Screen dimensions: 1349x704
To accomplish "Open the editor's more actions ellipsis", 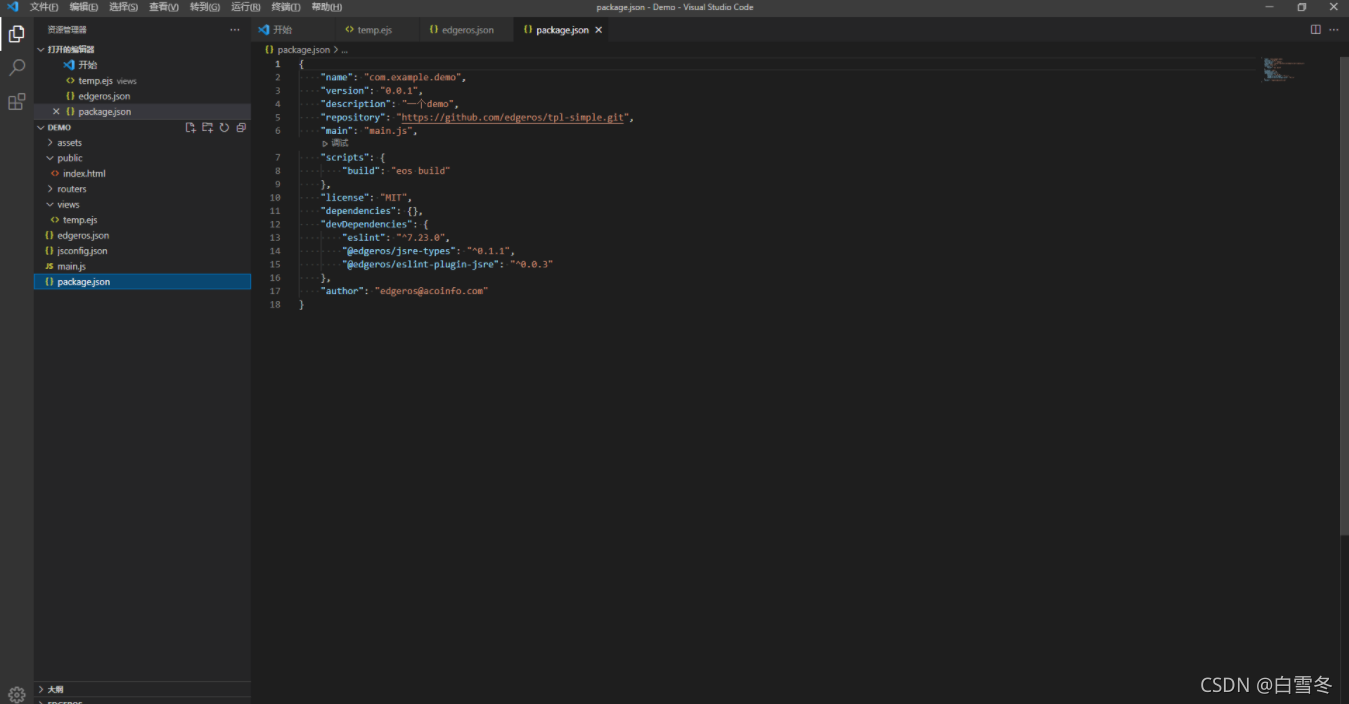I will coord(1335,30).
